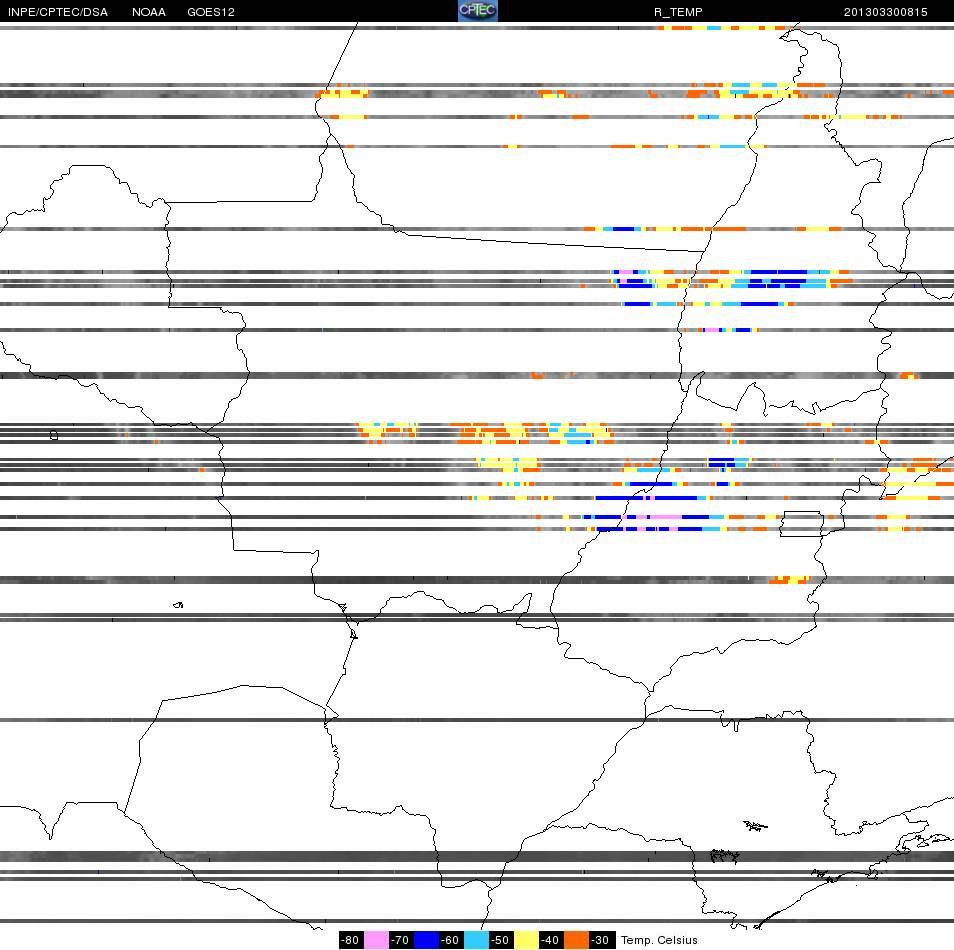Click the cyan -60 color swatch

click(x=476, y=940)
